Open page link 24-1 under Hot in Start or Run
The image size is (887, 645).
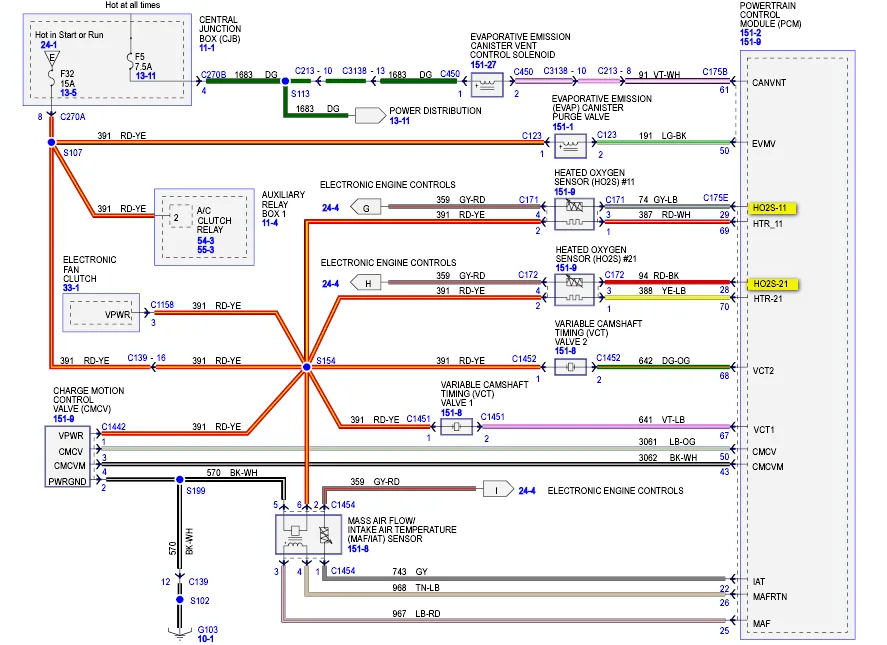[x=49, y=45]
